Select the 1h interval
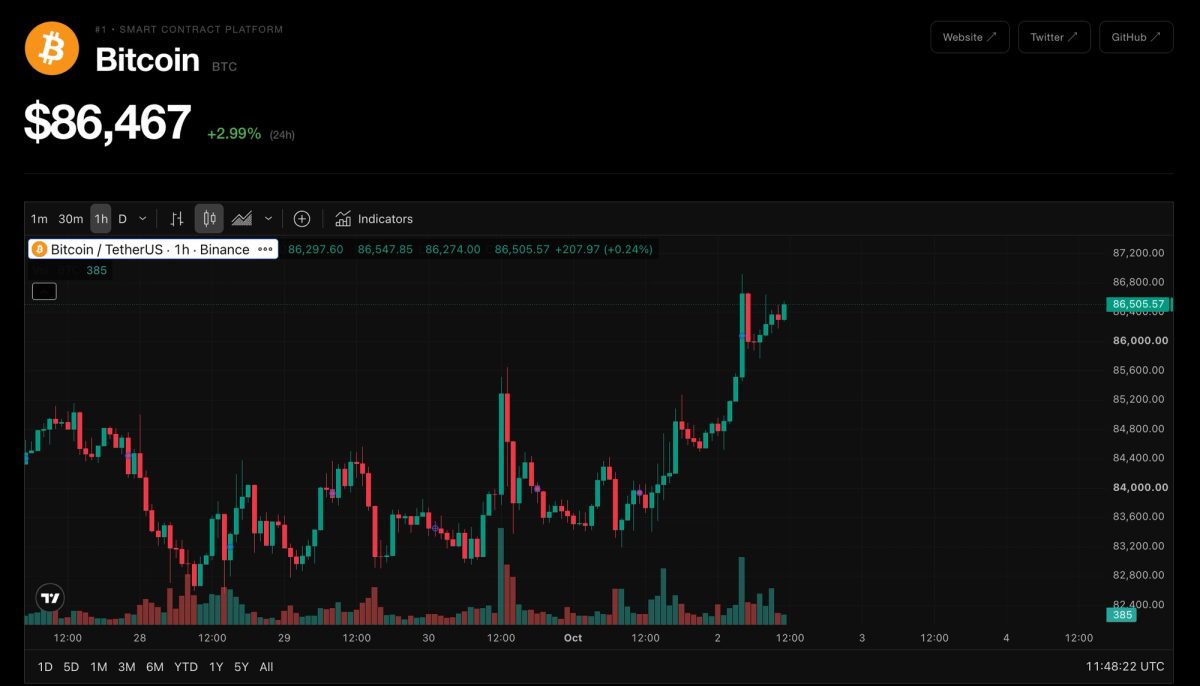This screenshot has width=1200, height=686. click(101, 218)
